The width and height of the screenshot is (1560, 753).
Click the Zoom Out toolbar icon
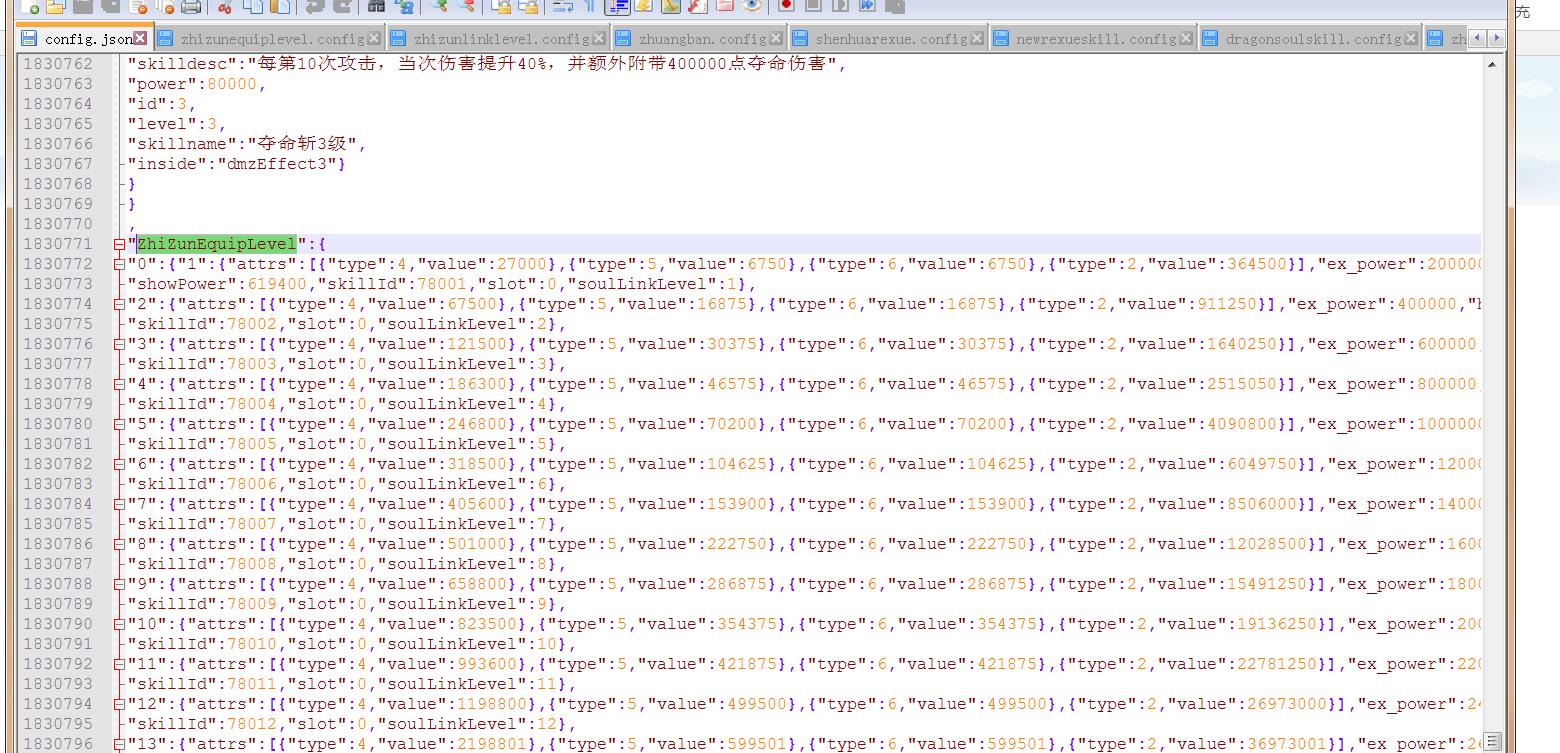click(x=466, y=6)
